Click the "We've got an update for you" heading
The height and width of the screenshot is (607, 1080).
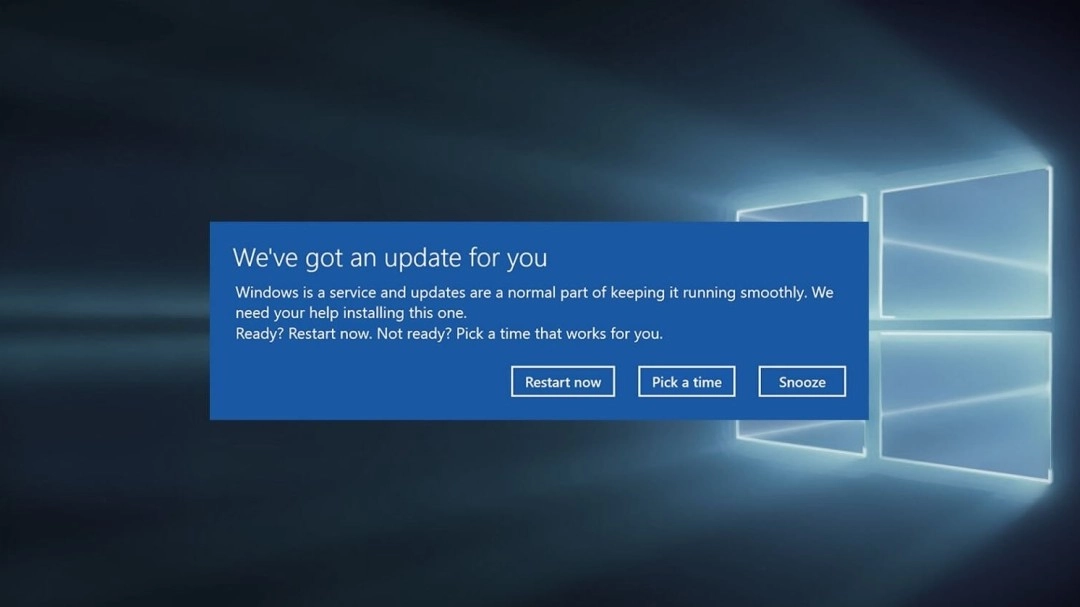coord(389,257)
